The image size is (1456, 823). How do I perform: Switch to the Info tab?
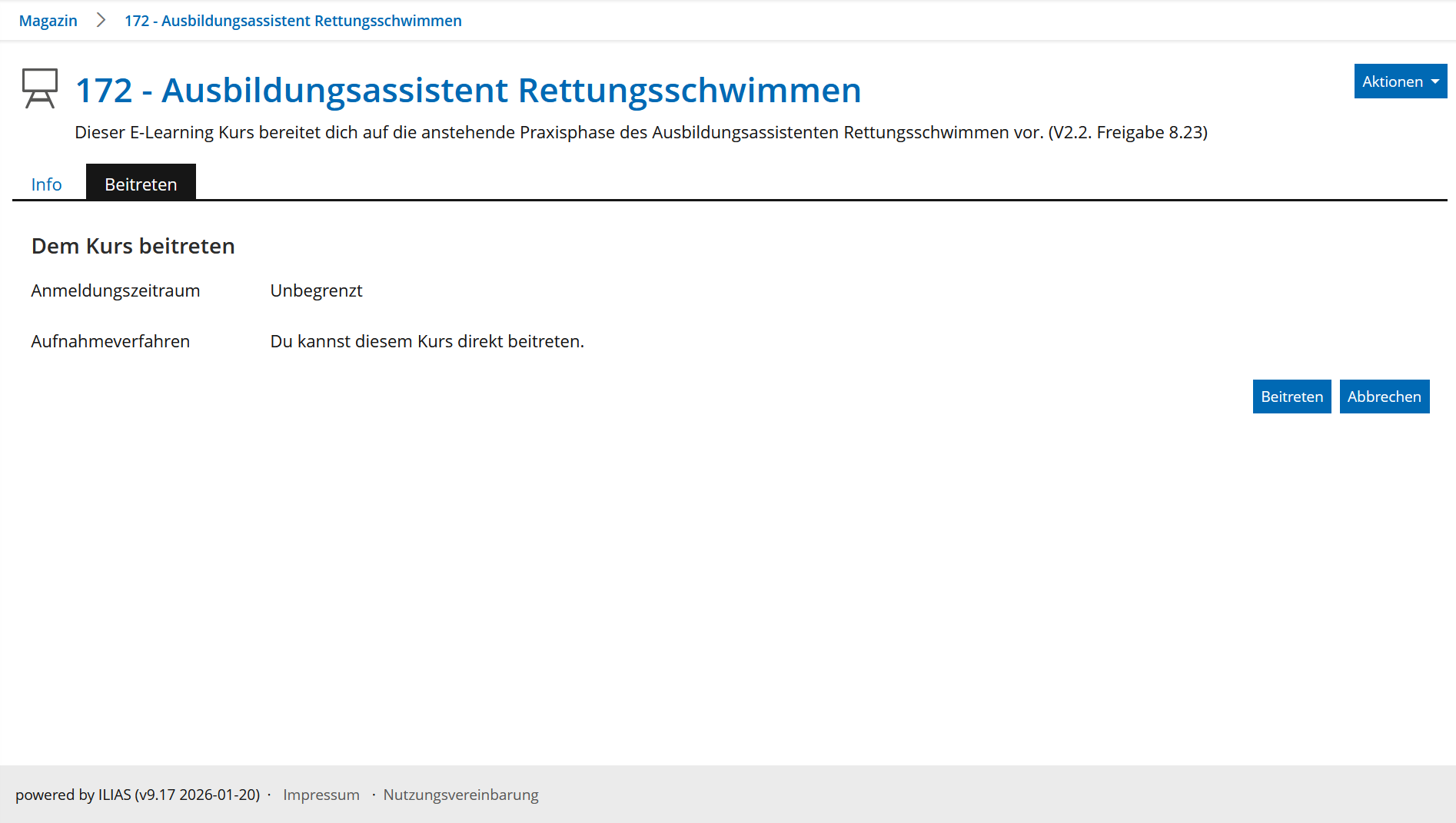46,184
